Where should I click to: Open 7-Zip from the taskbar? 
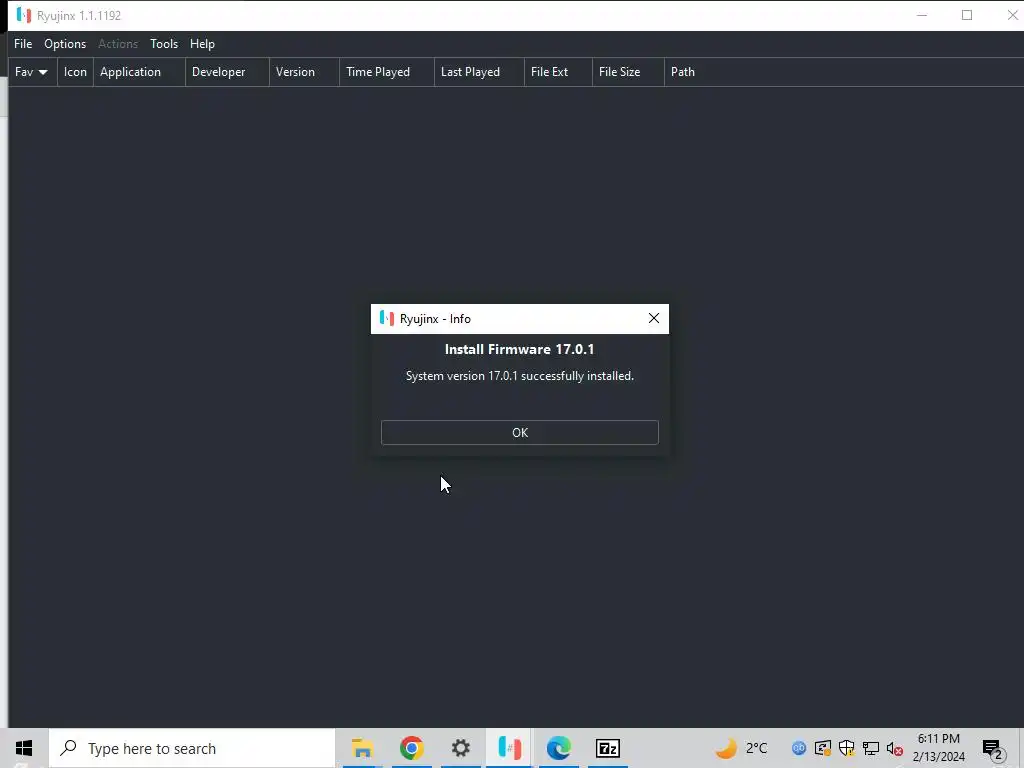point(607,748)
